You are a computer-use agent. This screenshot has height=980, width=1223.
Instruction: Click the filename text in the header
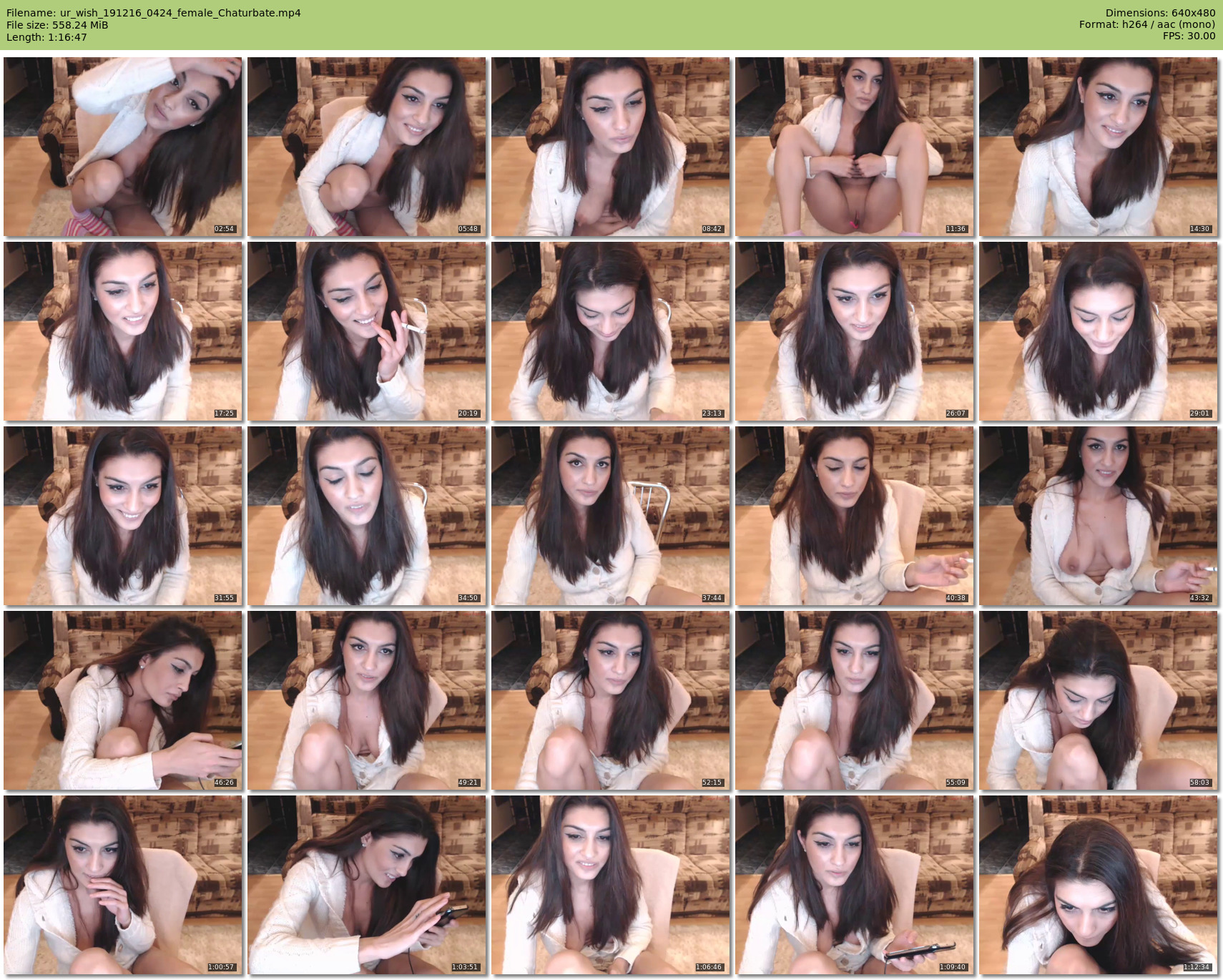coord(154,13)
